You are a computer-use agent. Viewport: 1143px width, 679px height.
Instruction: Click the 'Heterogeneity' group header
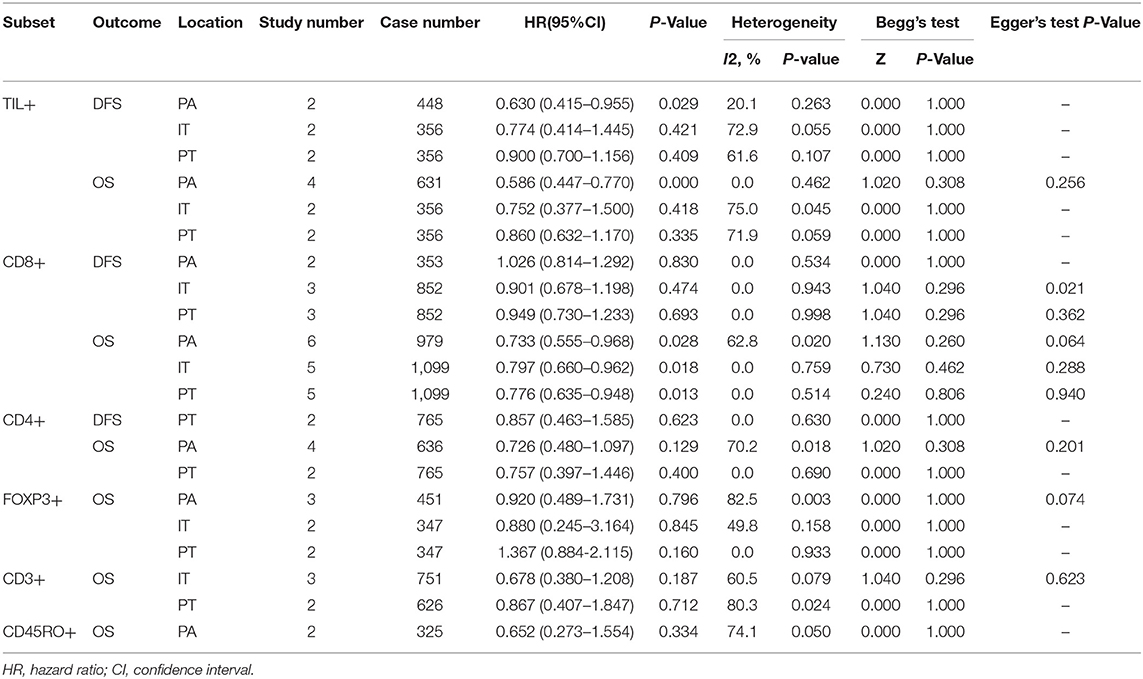click(784, 23)
